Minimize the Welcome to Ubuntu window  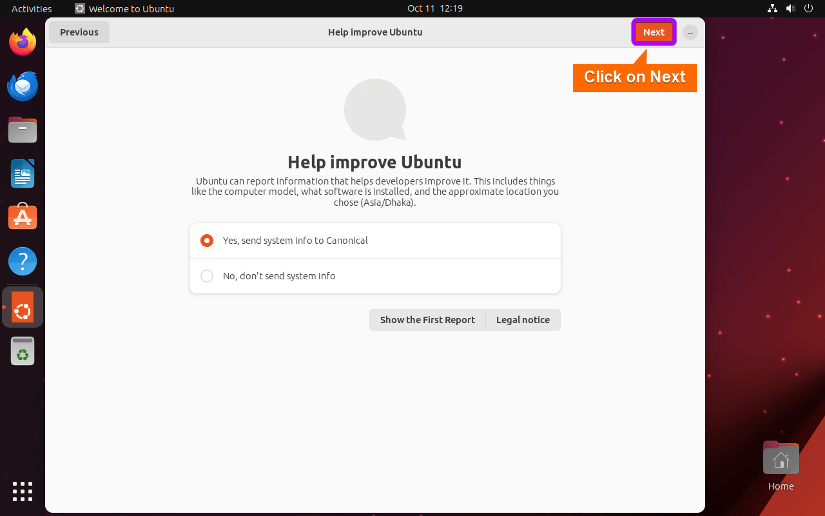coord(690,33)
